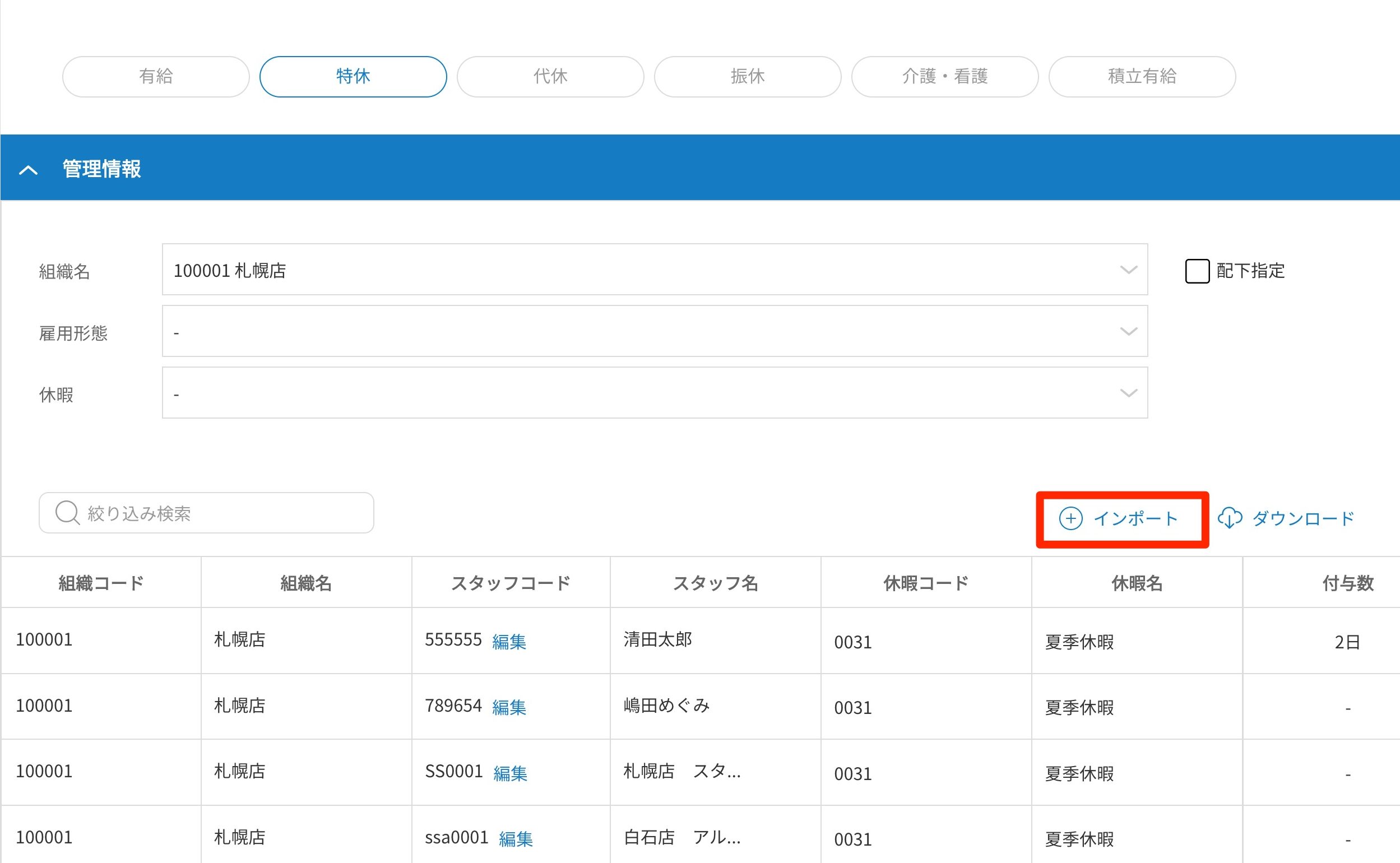This screenshot has width=1400, height=863.
Task: Enable the 配下指定 checkbox
Action: click(x=1197, y=271)
